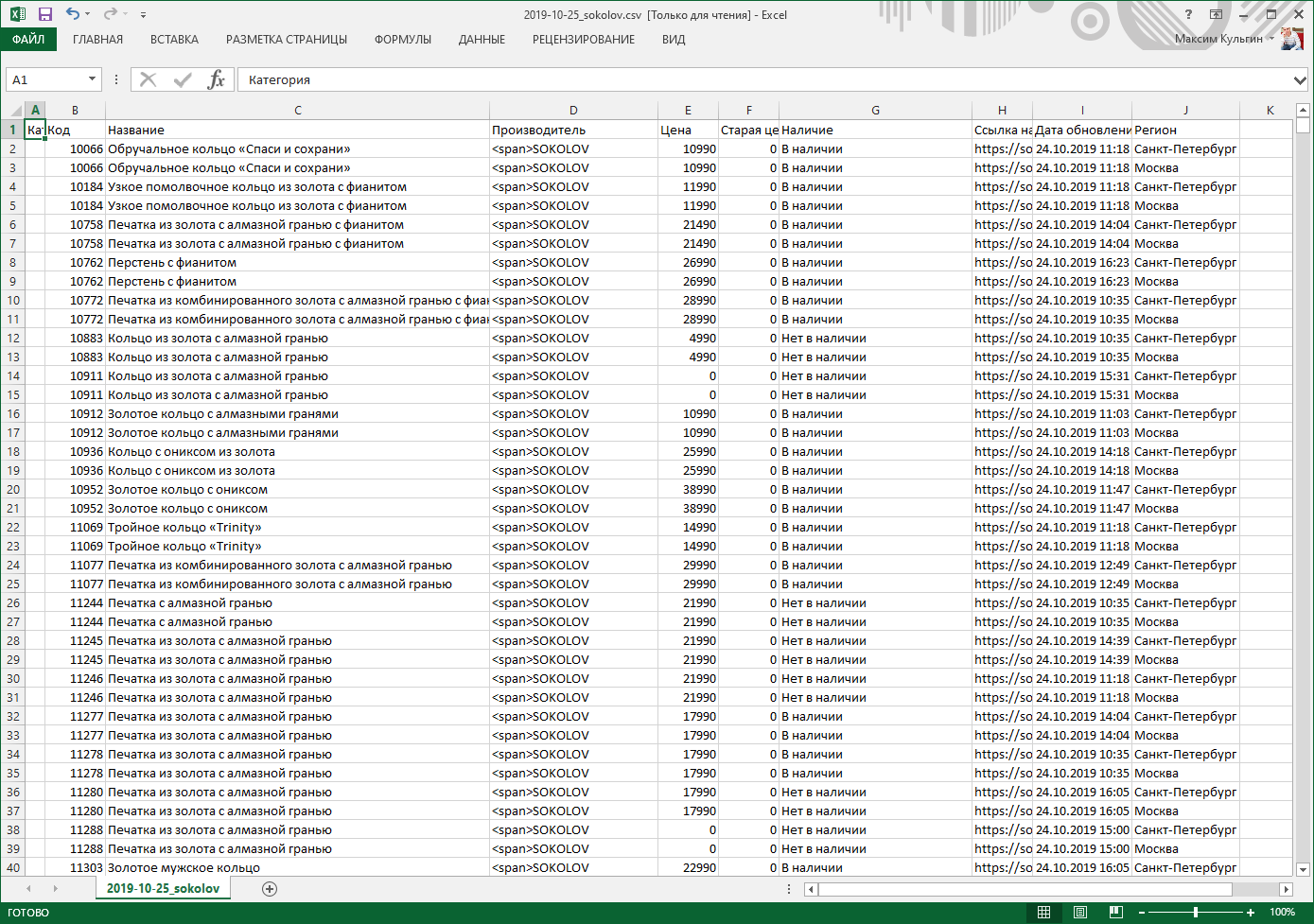
Task: Click the 100% zoom level button
Action: click(1282, 912)
